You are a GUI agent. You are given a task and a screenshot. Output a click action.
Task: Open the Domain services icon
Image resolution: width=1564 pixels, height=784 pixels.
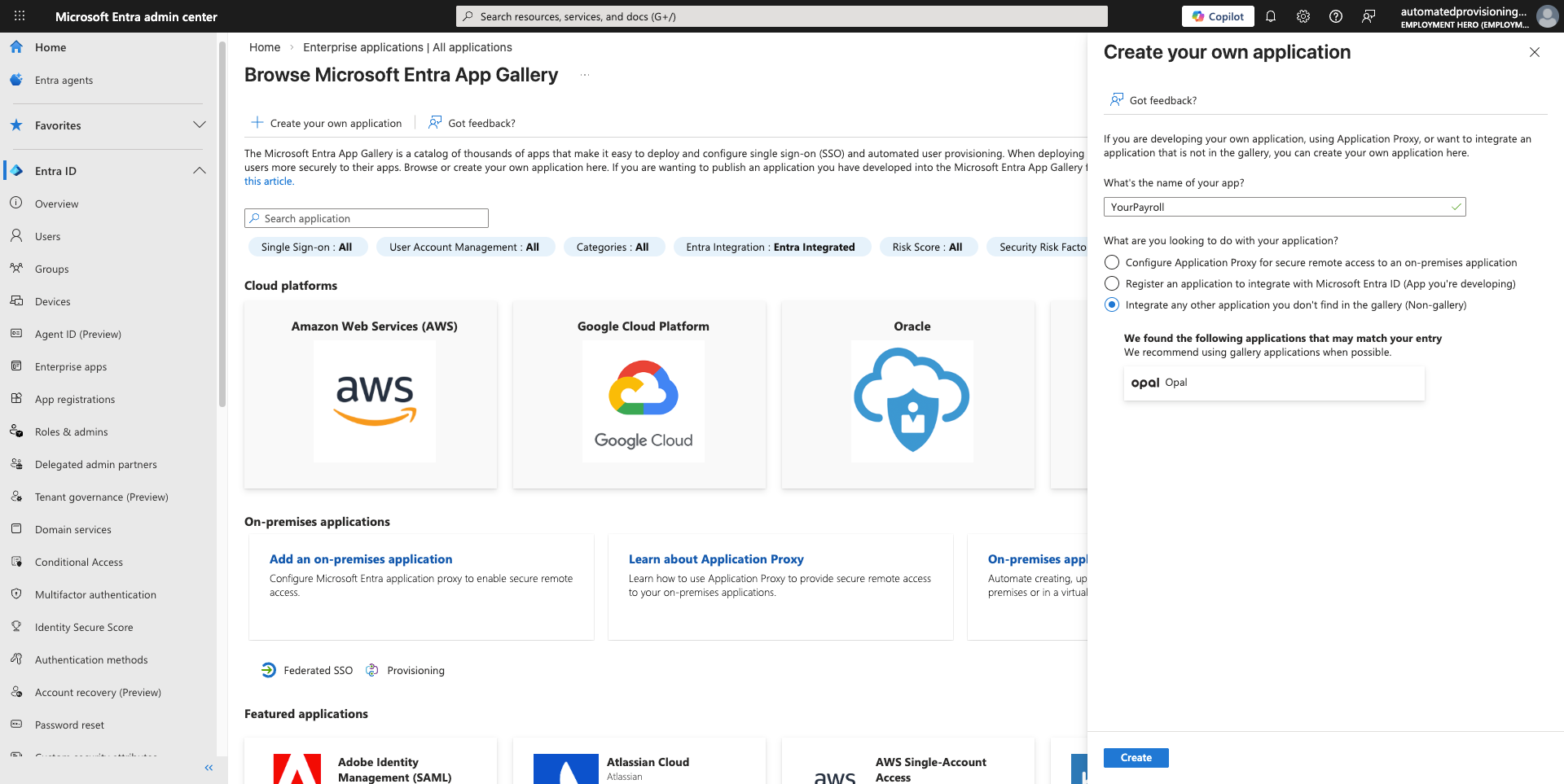tap(16, 528)
